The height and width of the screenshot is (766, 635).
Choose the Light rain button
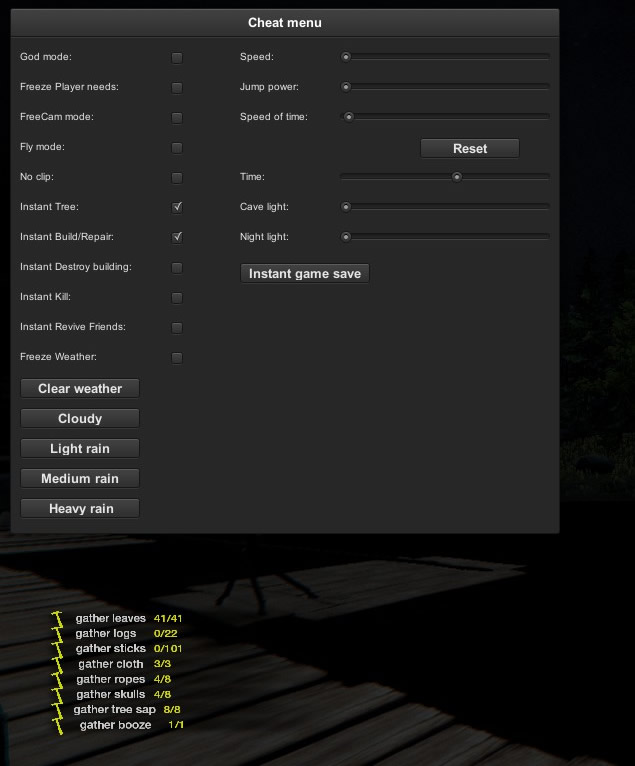[80, 448]
